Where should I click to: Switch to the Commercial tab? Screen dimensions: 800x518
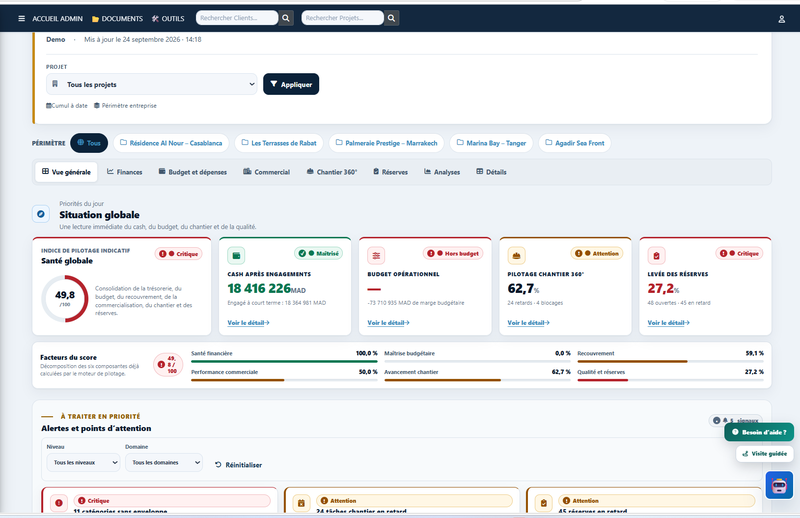(x=266, y=172)
